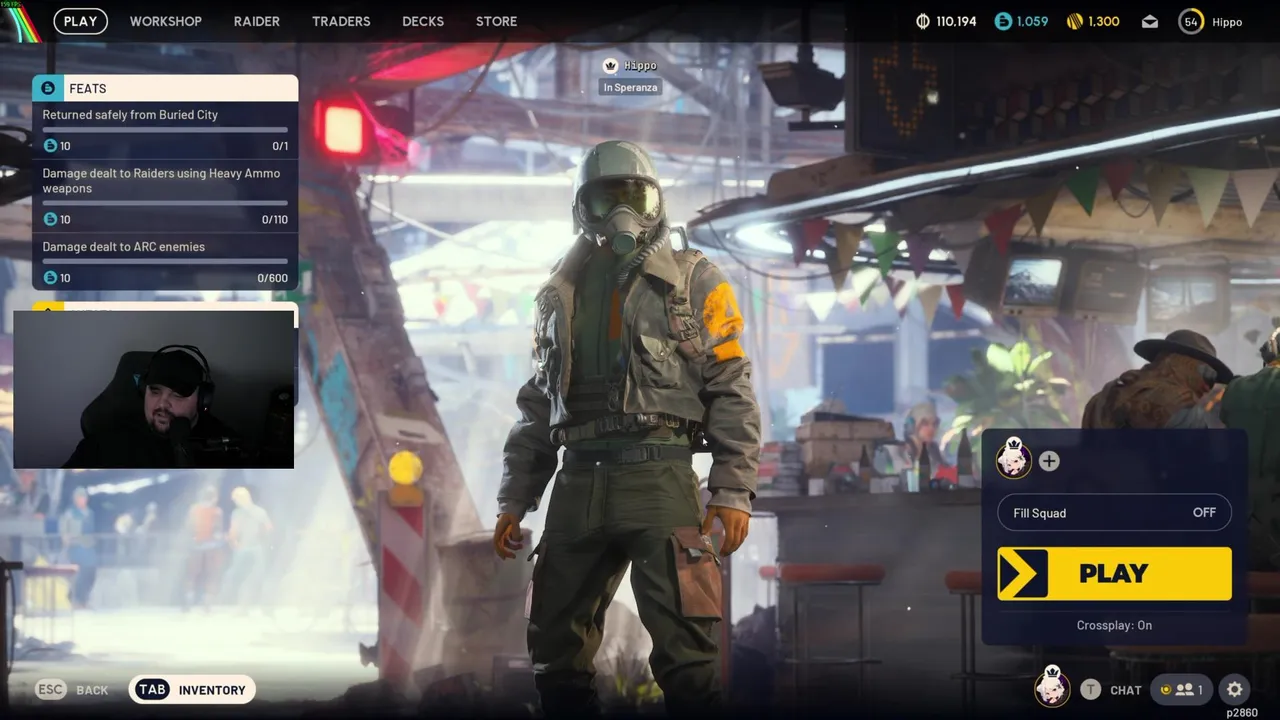Image resolution: width=1280 pixels, height=720 pixels.
Task: Open the STORE tab
Action: [496, 21]
